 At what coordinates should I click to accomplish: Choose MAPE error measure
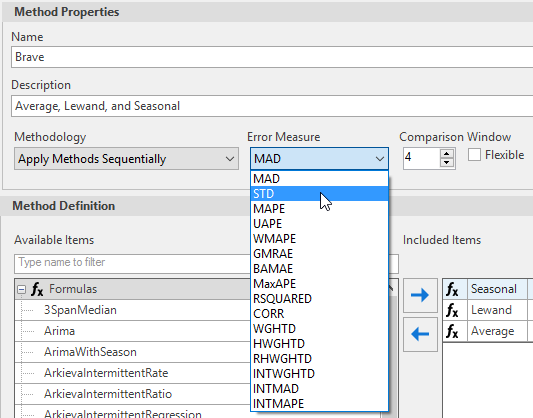319,209
